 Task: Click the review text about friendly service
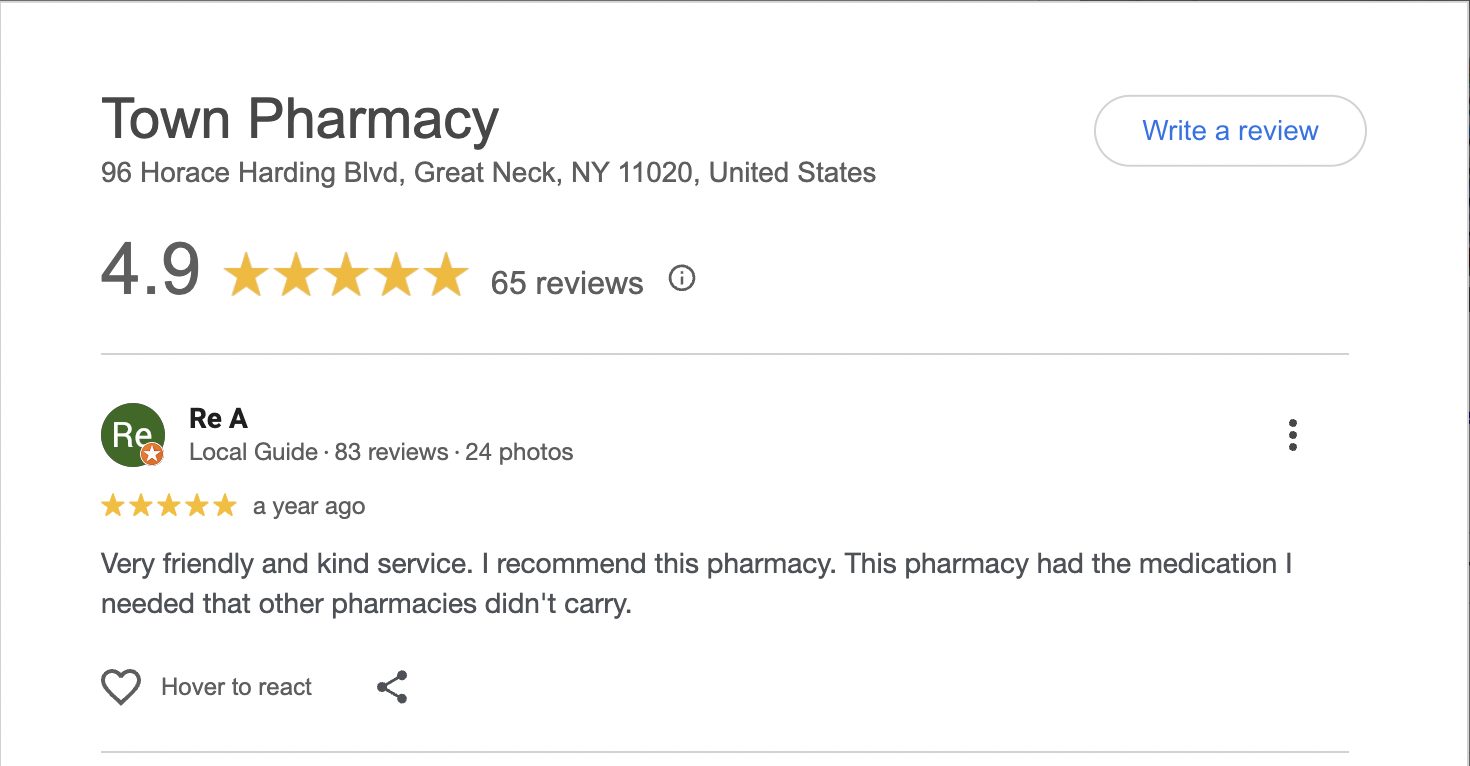click(x=696, y=584)
